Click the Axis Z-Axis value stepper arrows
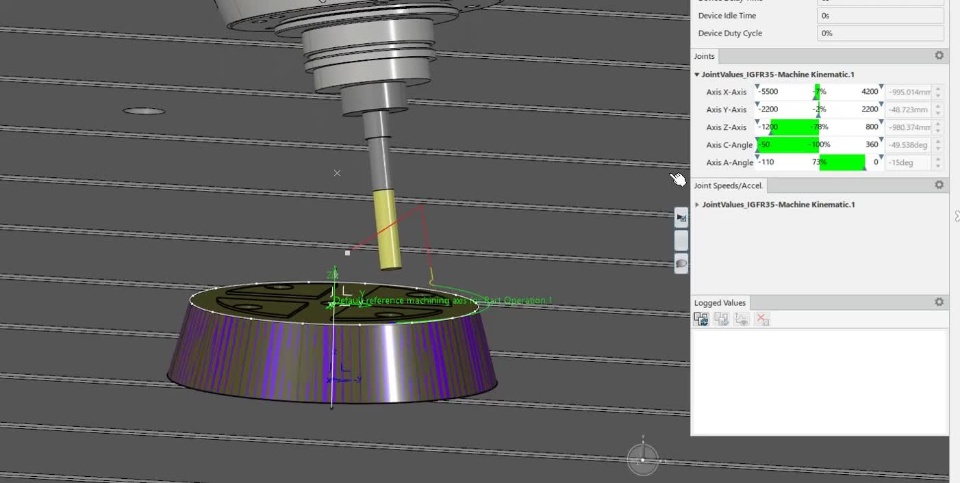 tap(937, 127)
